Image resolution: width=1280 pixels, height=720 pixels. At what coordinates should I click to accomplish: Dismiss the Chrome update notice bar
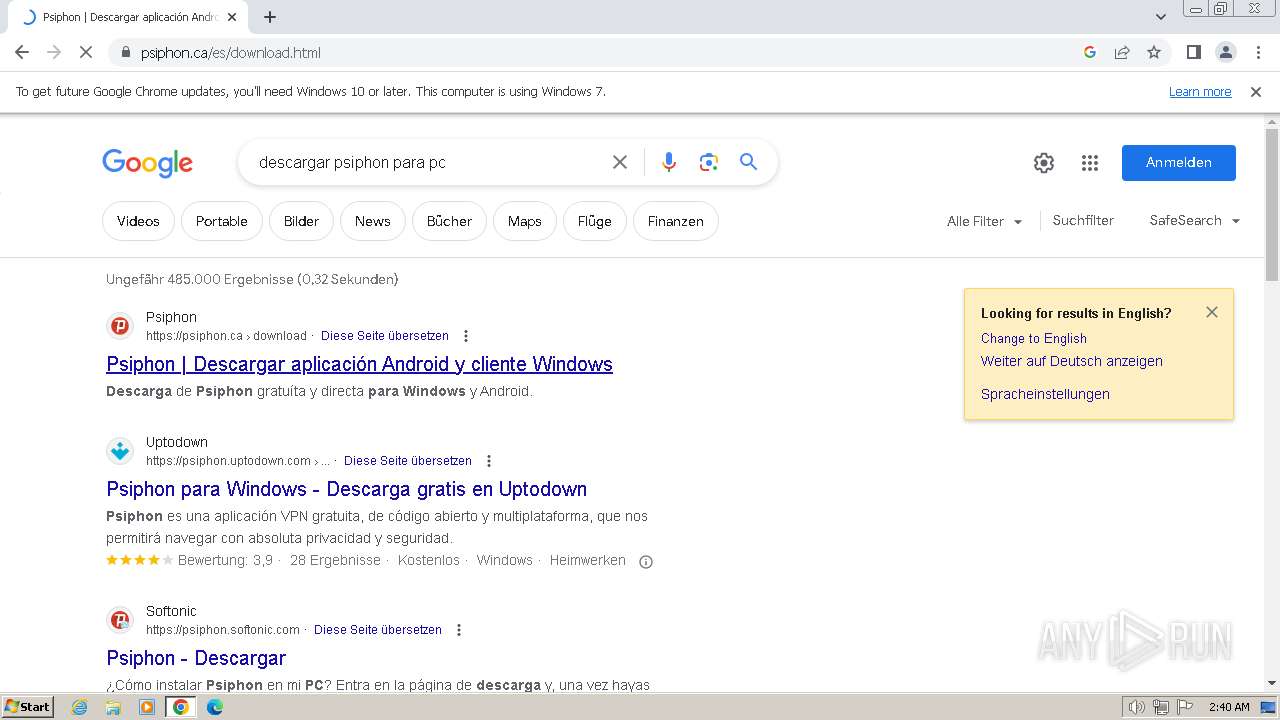coord(1256,91)
